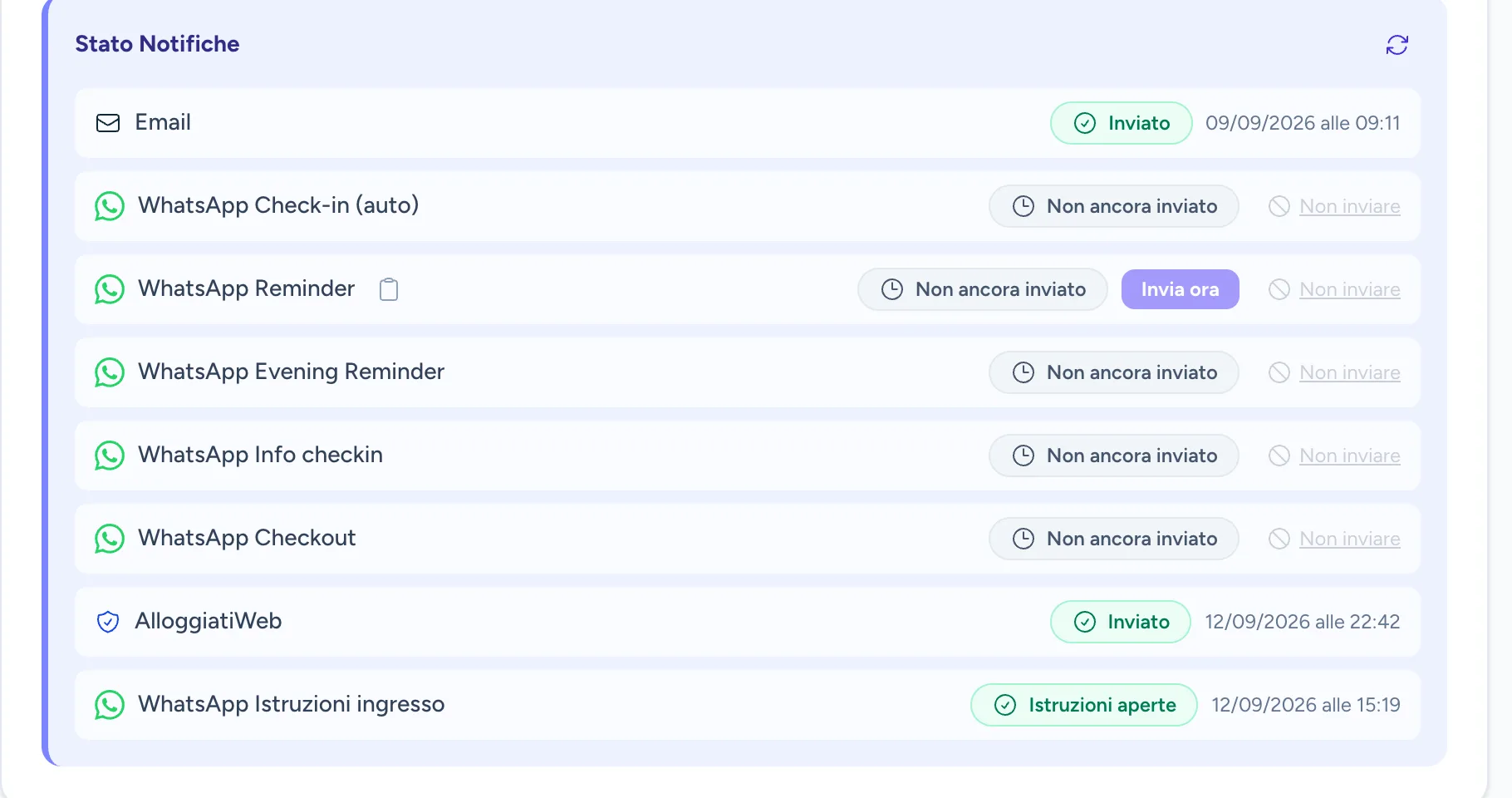The image size is (1512, 798).
Task: Click the envelope icon in Email row
Action: click(x=108, y=123)
